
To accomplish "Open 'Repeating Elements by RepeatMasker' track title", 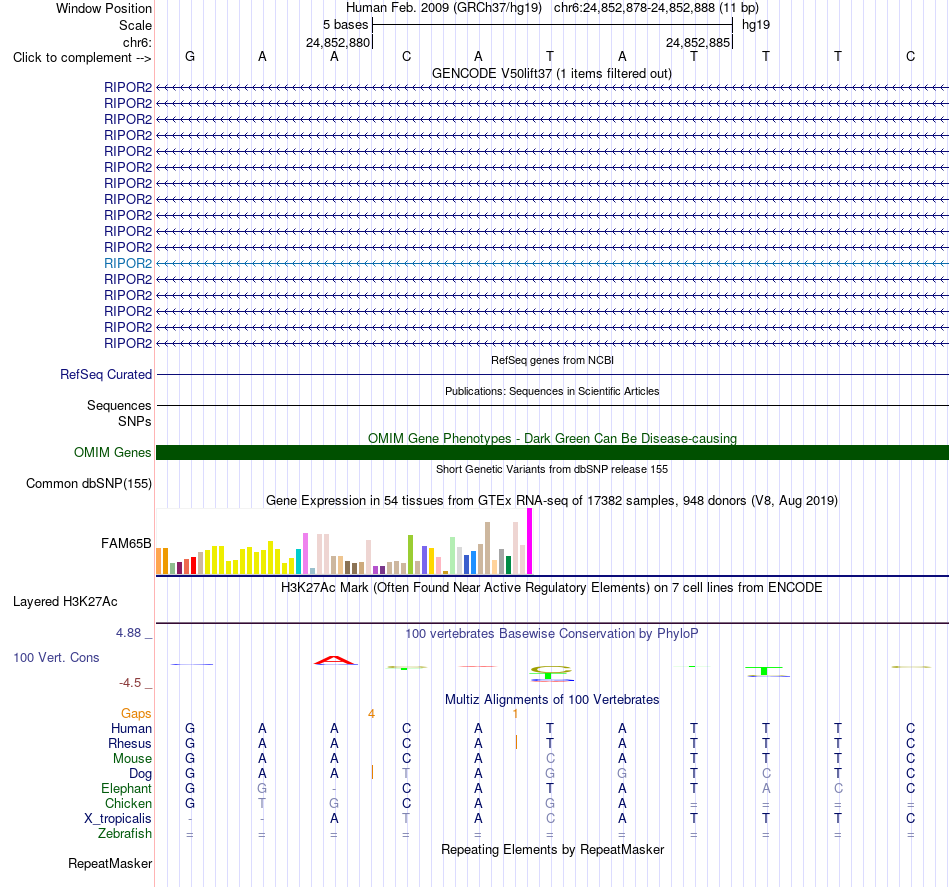I will (x=552, y=849).
